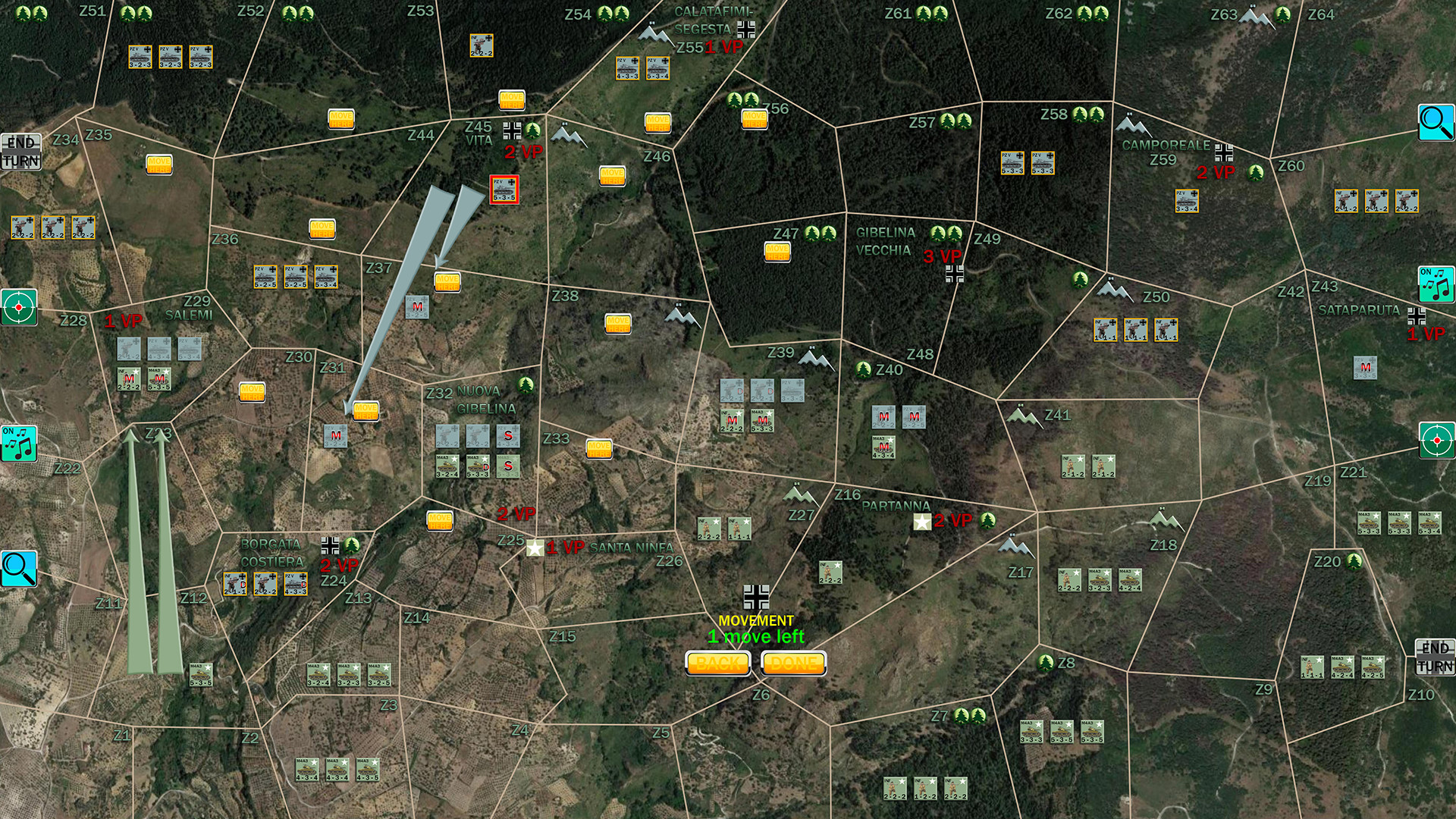Toggle the music ON icon near Z43
Viewport: 1456px width, 819px height.
pyautogui.click(x=1436, y=284)
